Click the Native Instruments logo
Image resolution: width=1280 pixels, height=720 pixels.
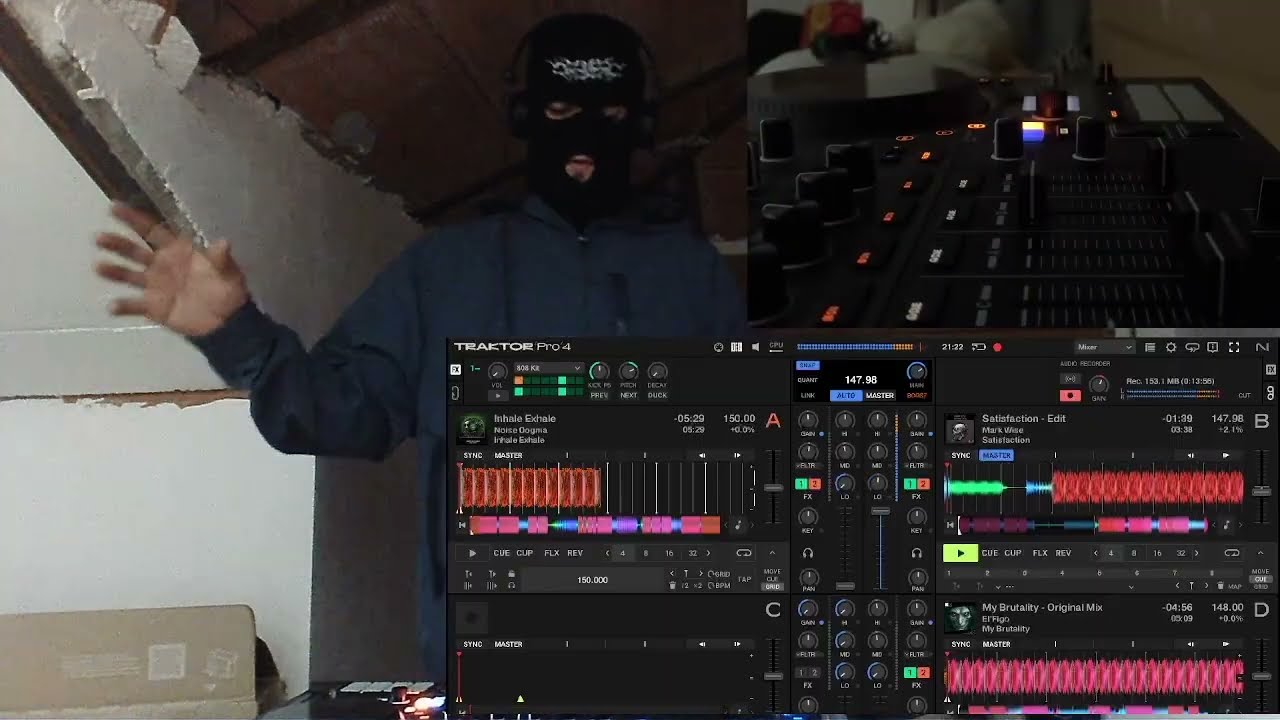1262,347
